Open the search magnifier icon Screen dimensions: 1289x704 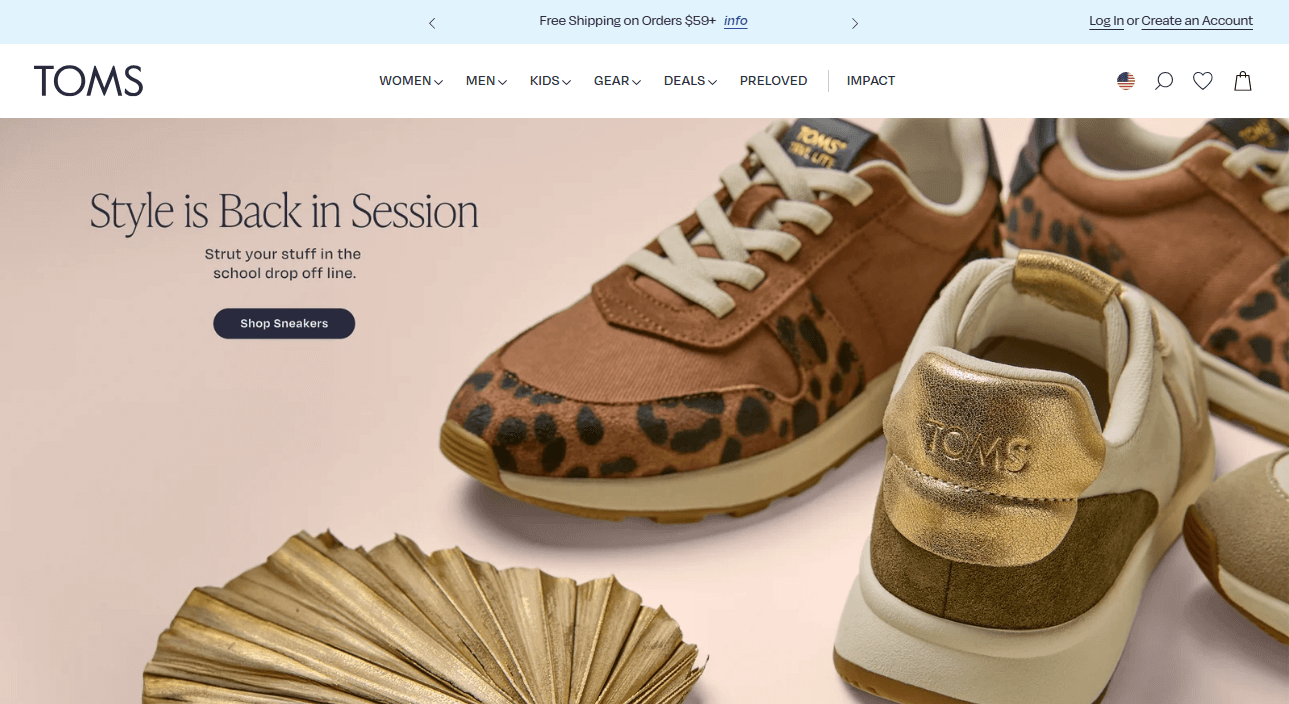1164,81
